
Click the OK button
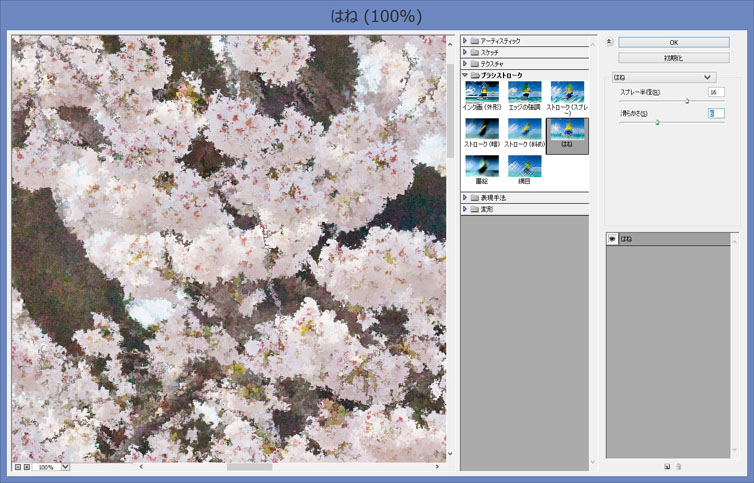pos(673,42)
